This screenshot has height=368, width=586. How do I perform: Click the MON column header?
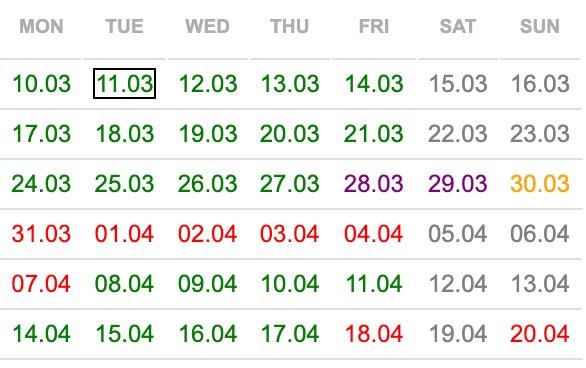41,27
